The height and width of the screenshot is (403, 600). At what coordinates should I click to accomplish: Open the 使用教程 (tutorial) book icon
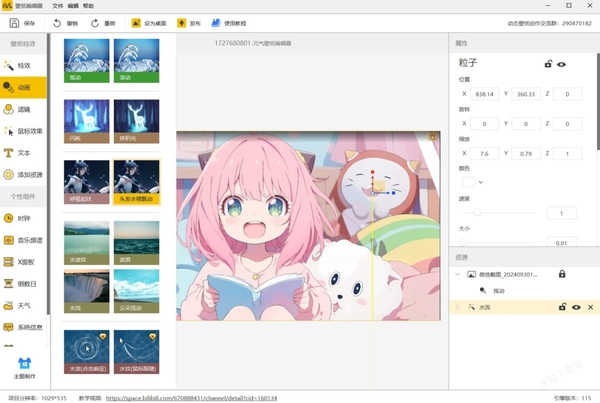click(216, 23)
